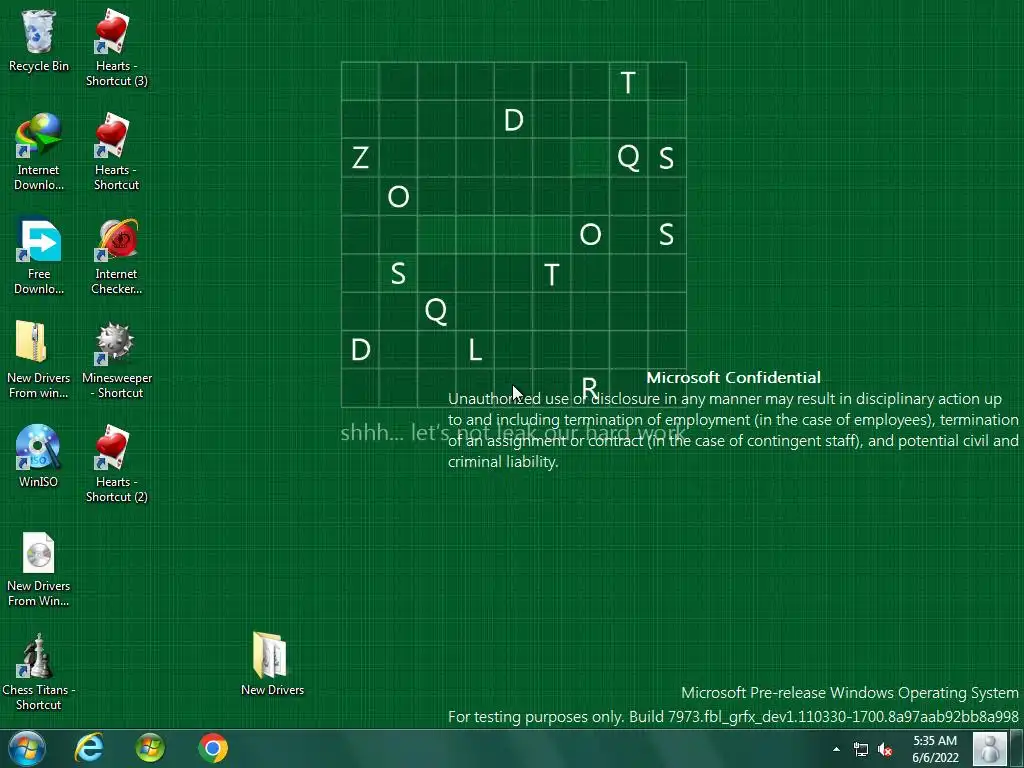Viewport: 1024px width, 768px height.
Task: Click the Hearts - Shortcut icon
Action: pyautogui.click(x=116, y=152)
